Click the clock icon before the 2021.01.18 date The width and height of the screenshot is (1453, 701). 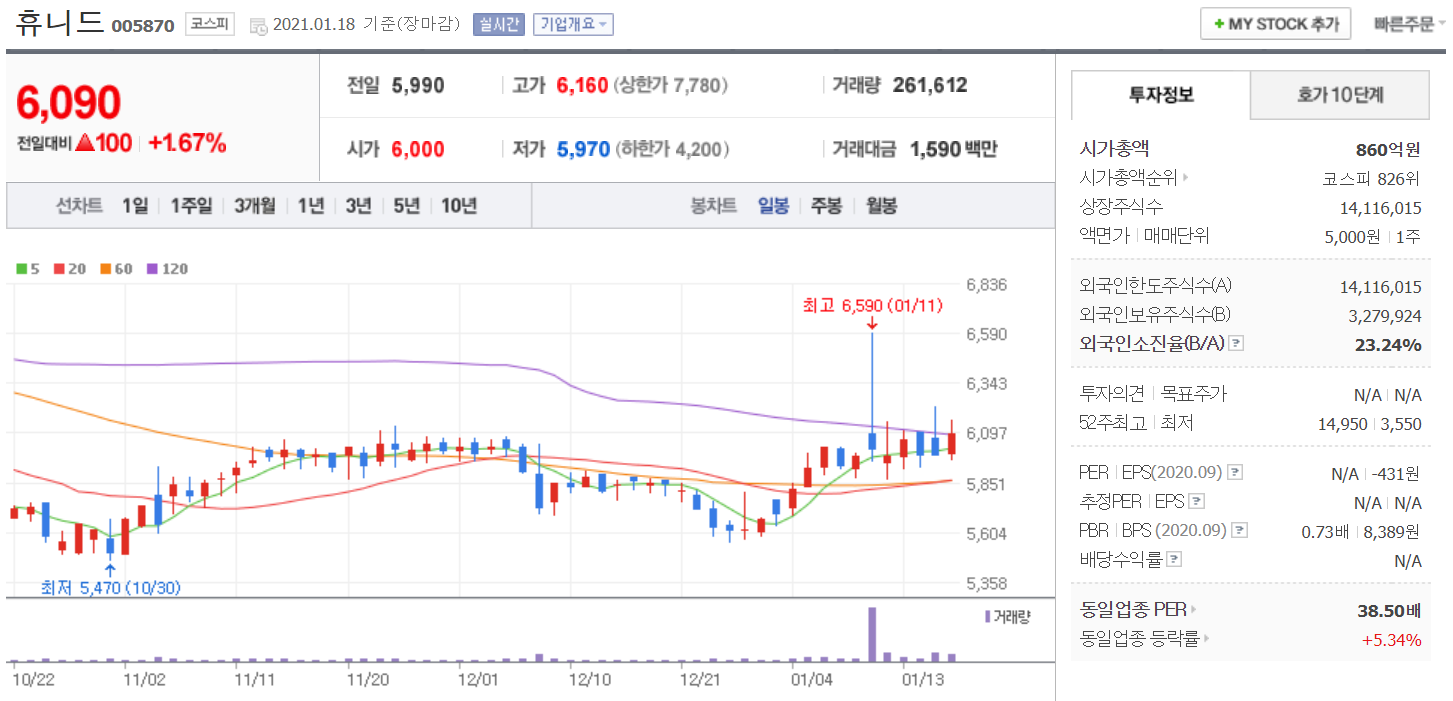coord(258,25)
